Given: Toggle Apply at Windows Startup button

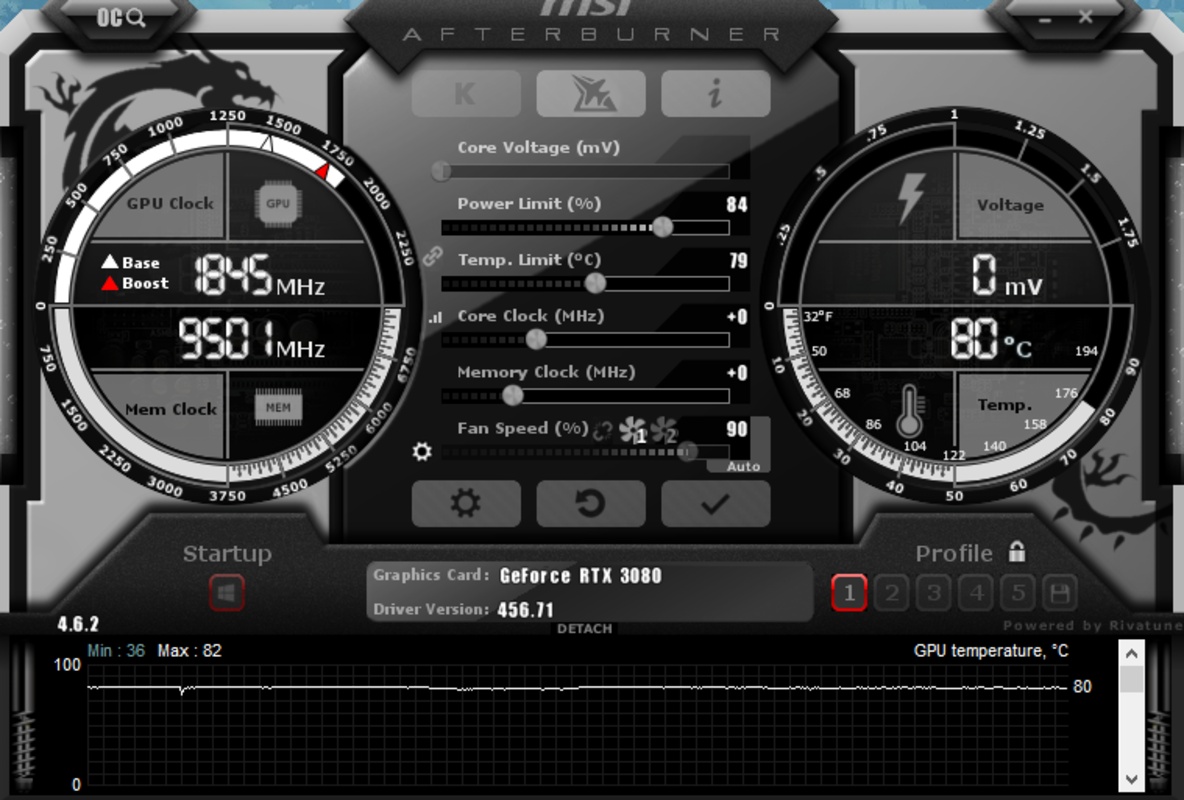Looking at the screenshot, I should 227,593.
